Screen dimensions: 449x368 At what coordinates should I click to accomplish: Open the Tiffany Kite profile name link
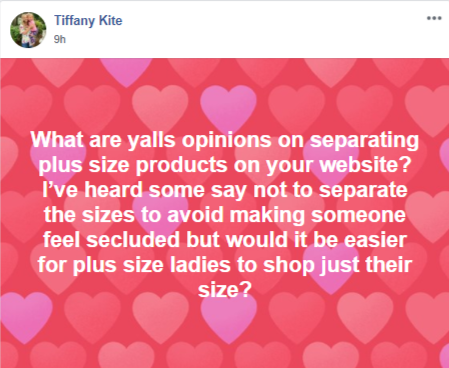tap(88, 21)
